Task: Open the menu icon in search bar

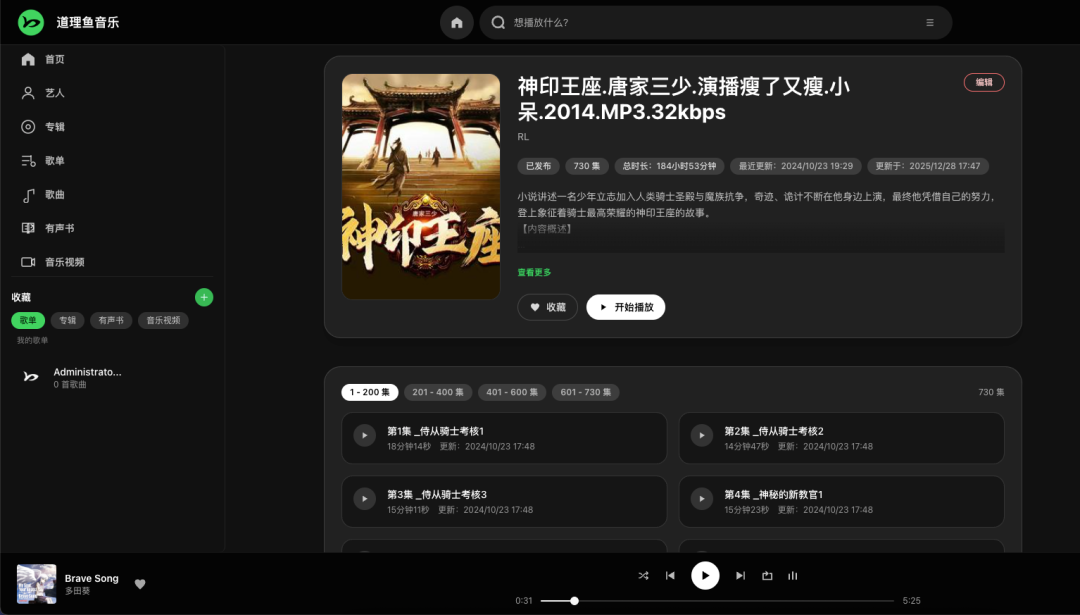Action: tap(930, 23)
